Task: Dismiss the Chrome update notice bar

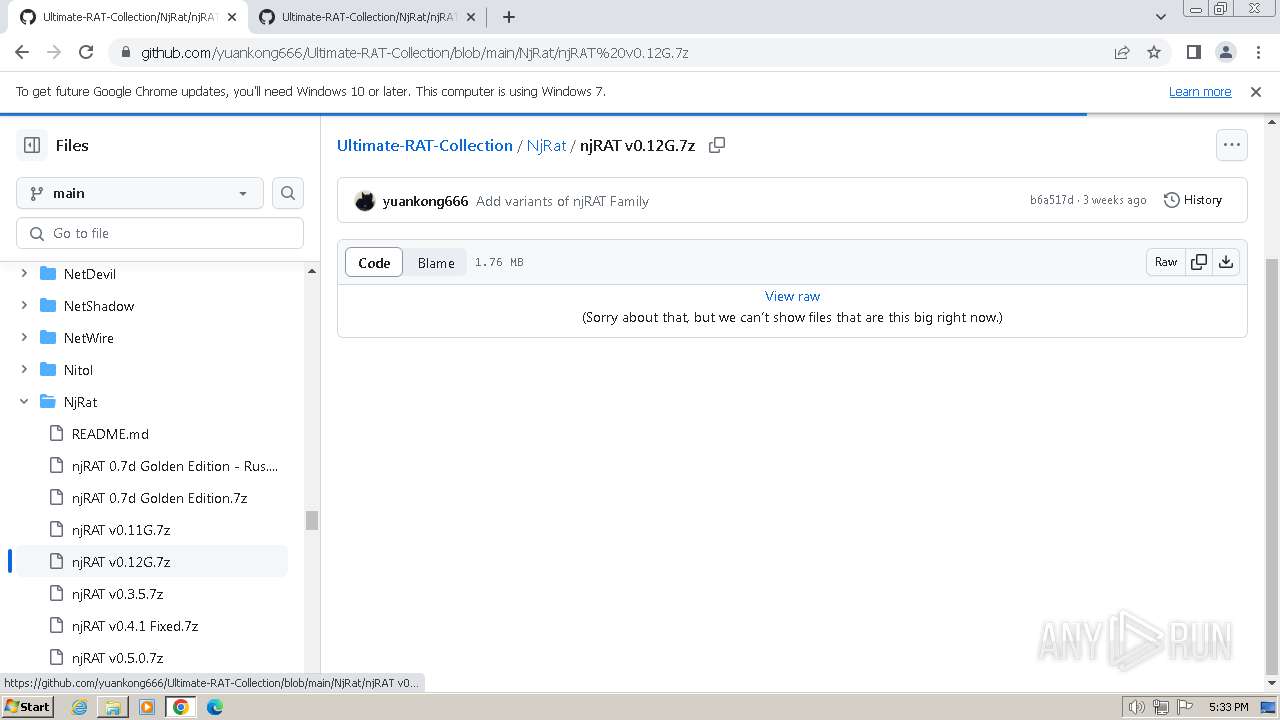Action: click(x=1256, y=91)
